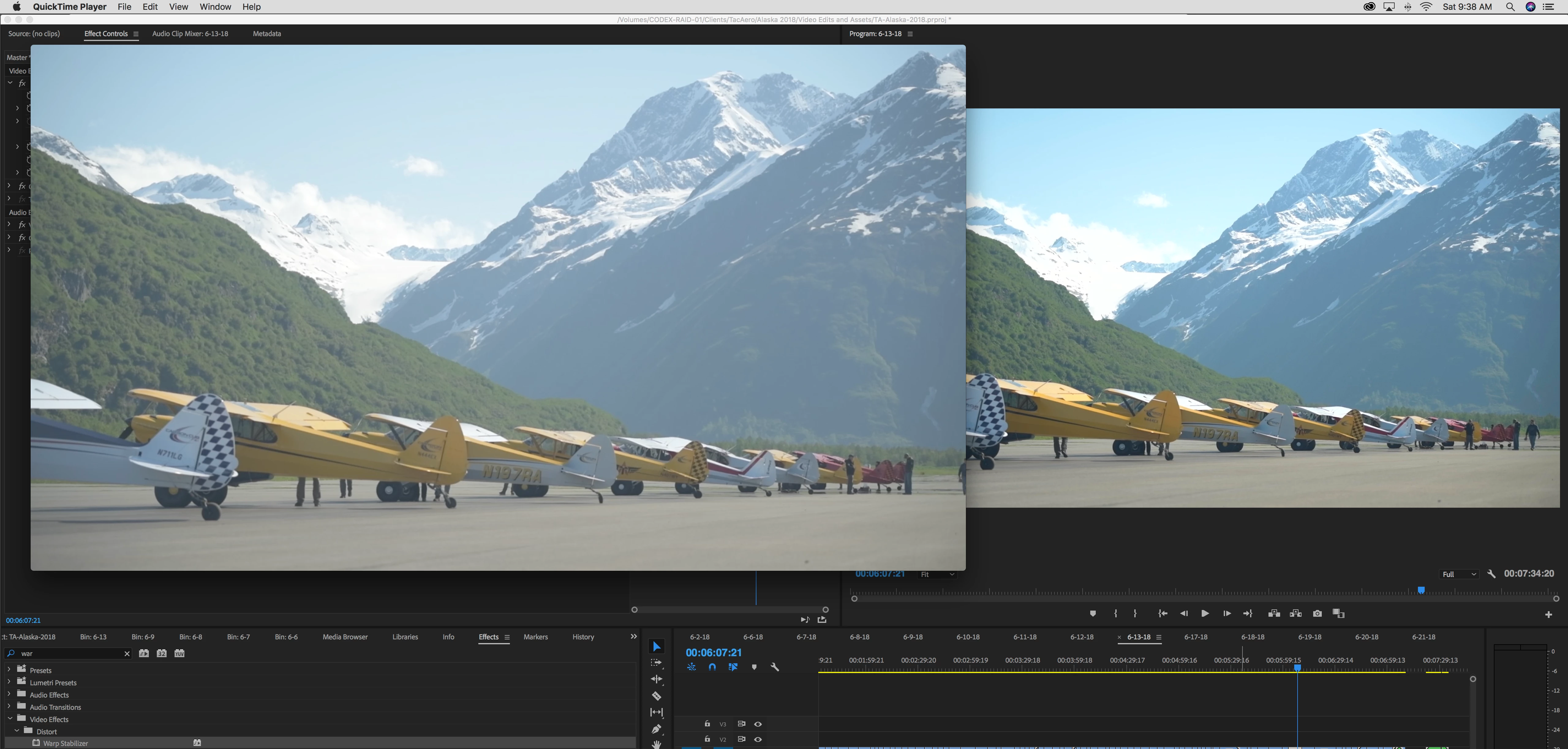Click the Lift button in Program monitor
Screen dimensions: 1568x749
[x=1273, y=613]
